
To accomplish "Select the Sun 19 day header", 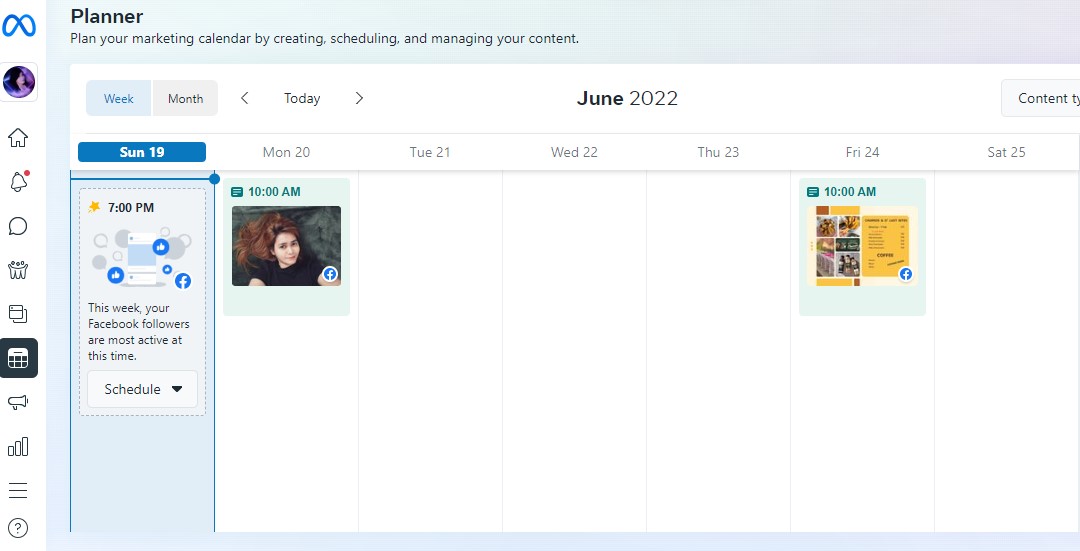I will (142, 152).
